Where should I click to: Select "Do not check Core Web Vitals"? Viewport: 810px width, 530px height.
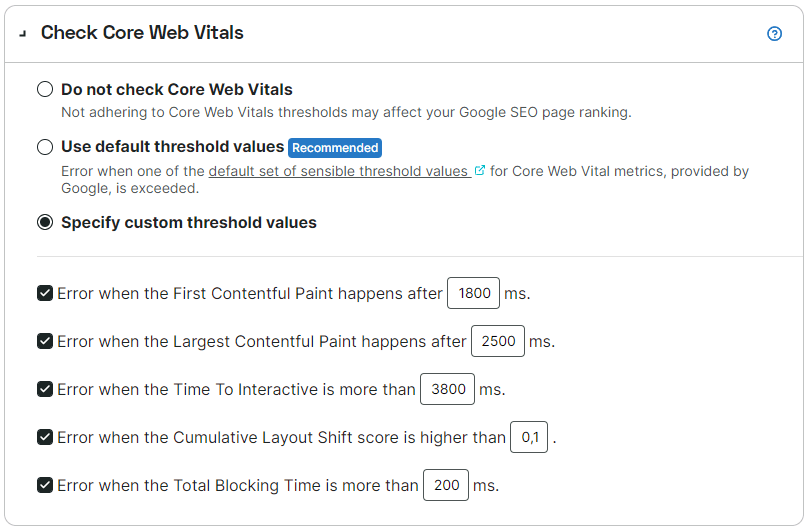pyautogui.click(x=45, y=89)
